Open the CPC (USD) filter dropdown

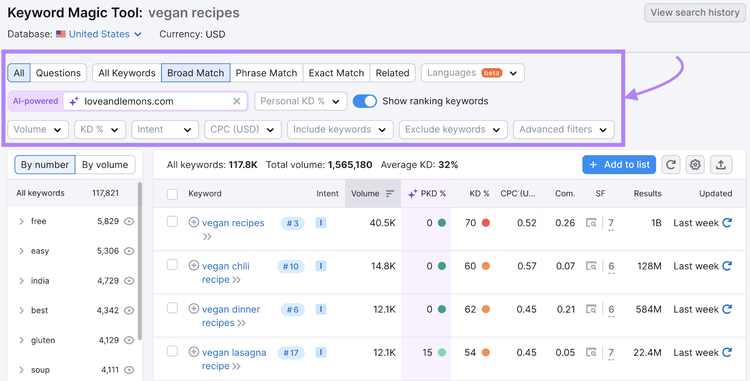coord(243,130)
